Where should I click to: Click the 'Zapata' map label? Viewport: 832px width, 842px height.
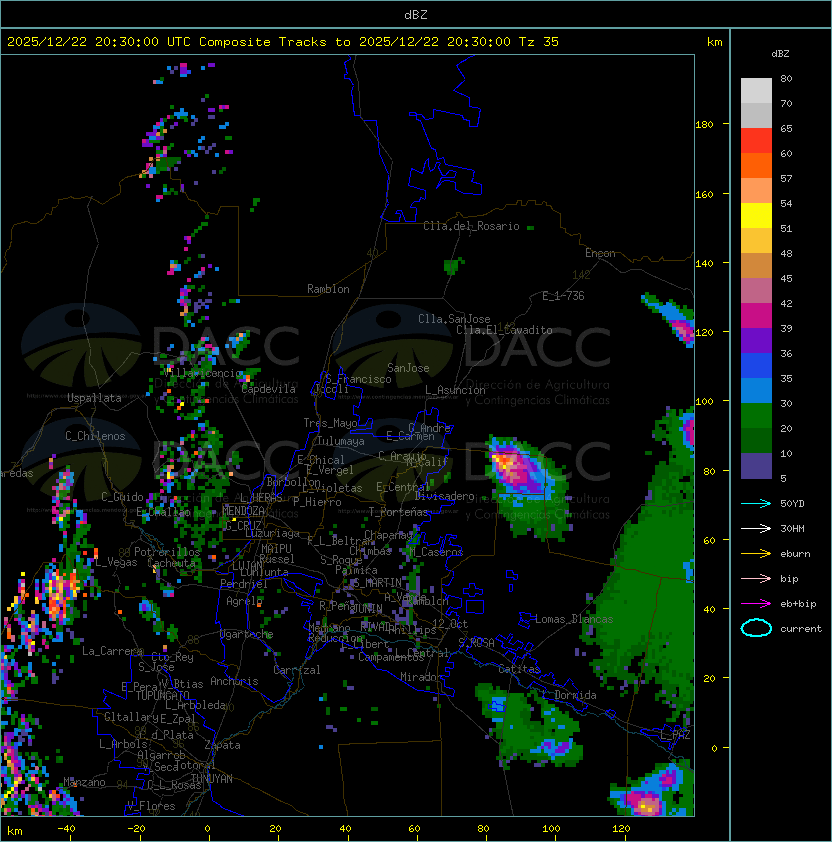pos(222,745)
